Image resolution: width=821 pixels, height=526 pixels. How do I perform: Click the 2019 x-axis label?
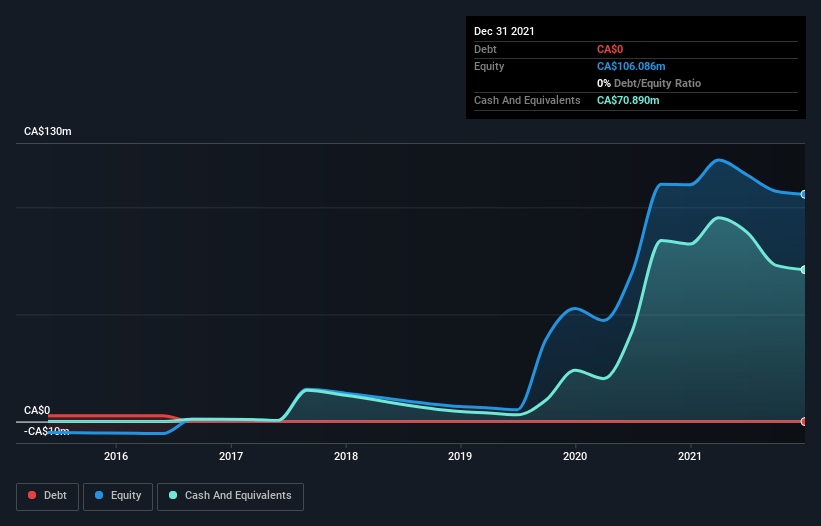pos(460,456)
